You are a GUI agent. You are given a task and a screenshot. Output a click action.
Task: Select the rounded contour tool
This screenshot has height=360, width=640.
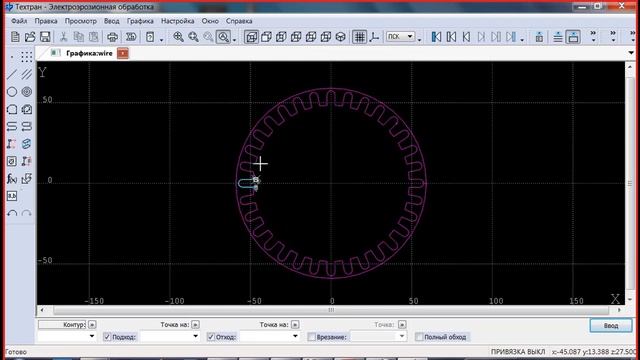12,109
